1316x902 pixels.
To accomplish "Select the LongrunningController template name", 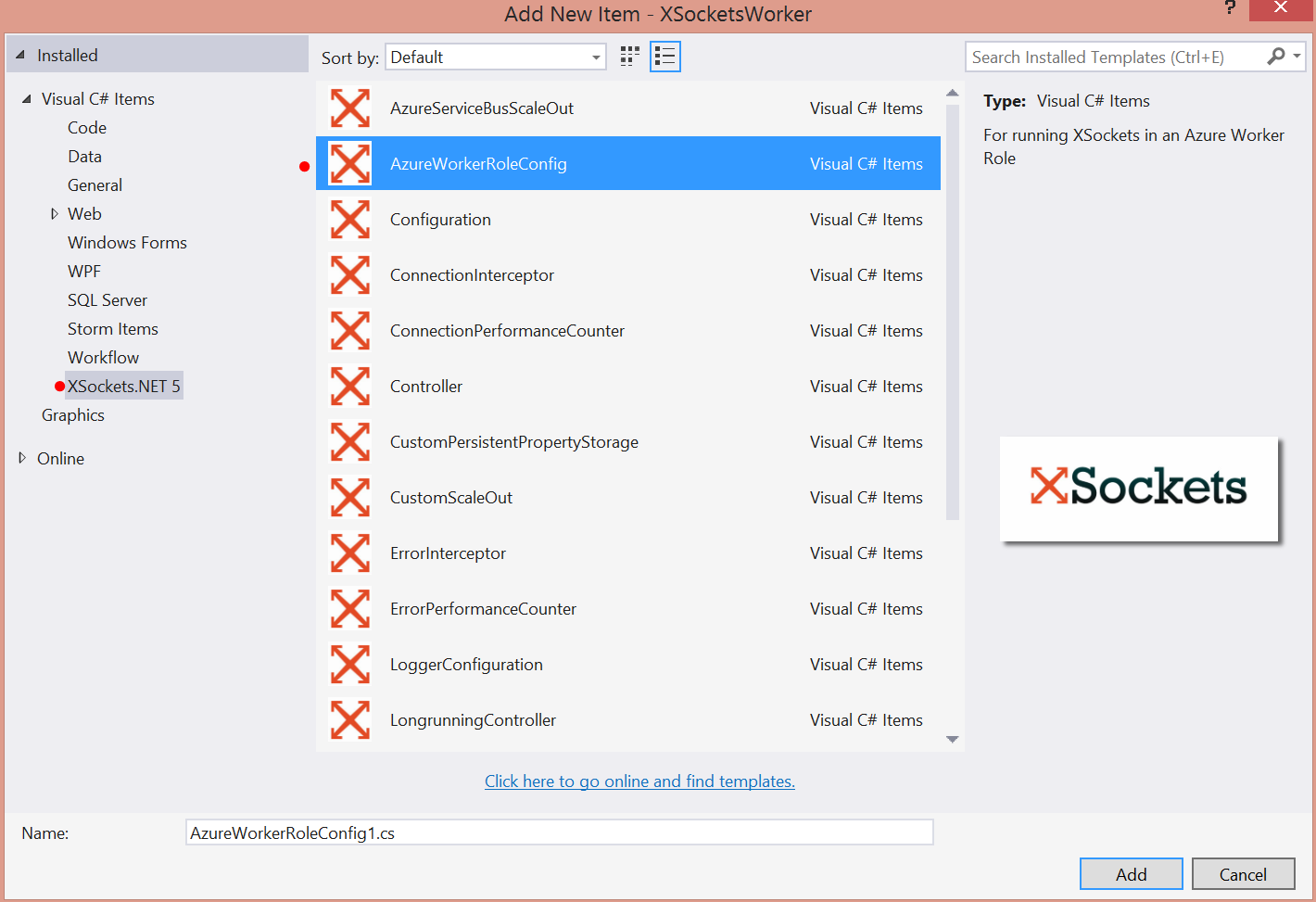I will (x=473, y=720).
